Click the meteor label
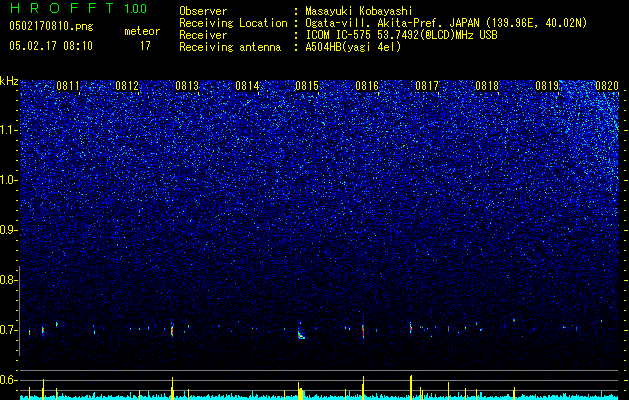629x400 pixels. pos(142,31)
